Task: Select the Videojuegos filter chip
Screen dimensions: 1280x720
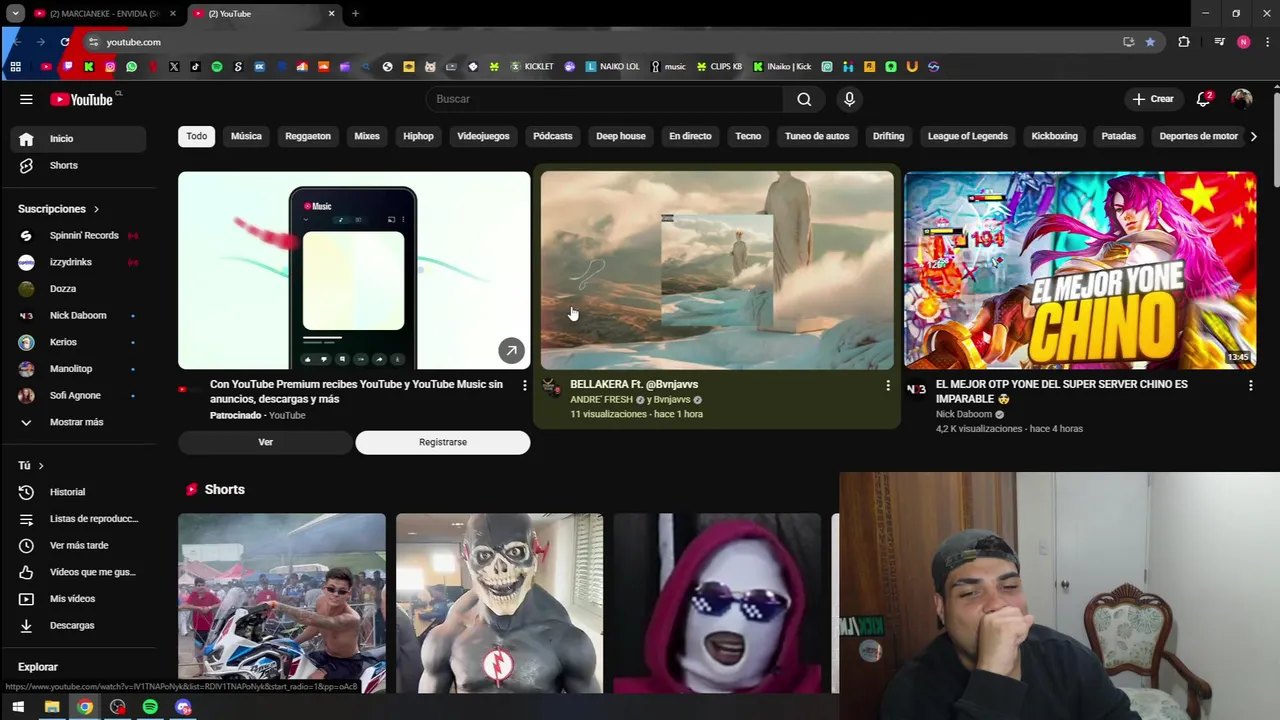Action: [483, 136]
